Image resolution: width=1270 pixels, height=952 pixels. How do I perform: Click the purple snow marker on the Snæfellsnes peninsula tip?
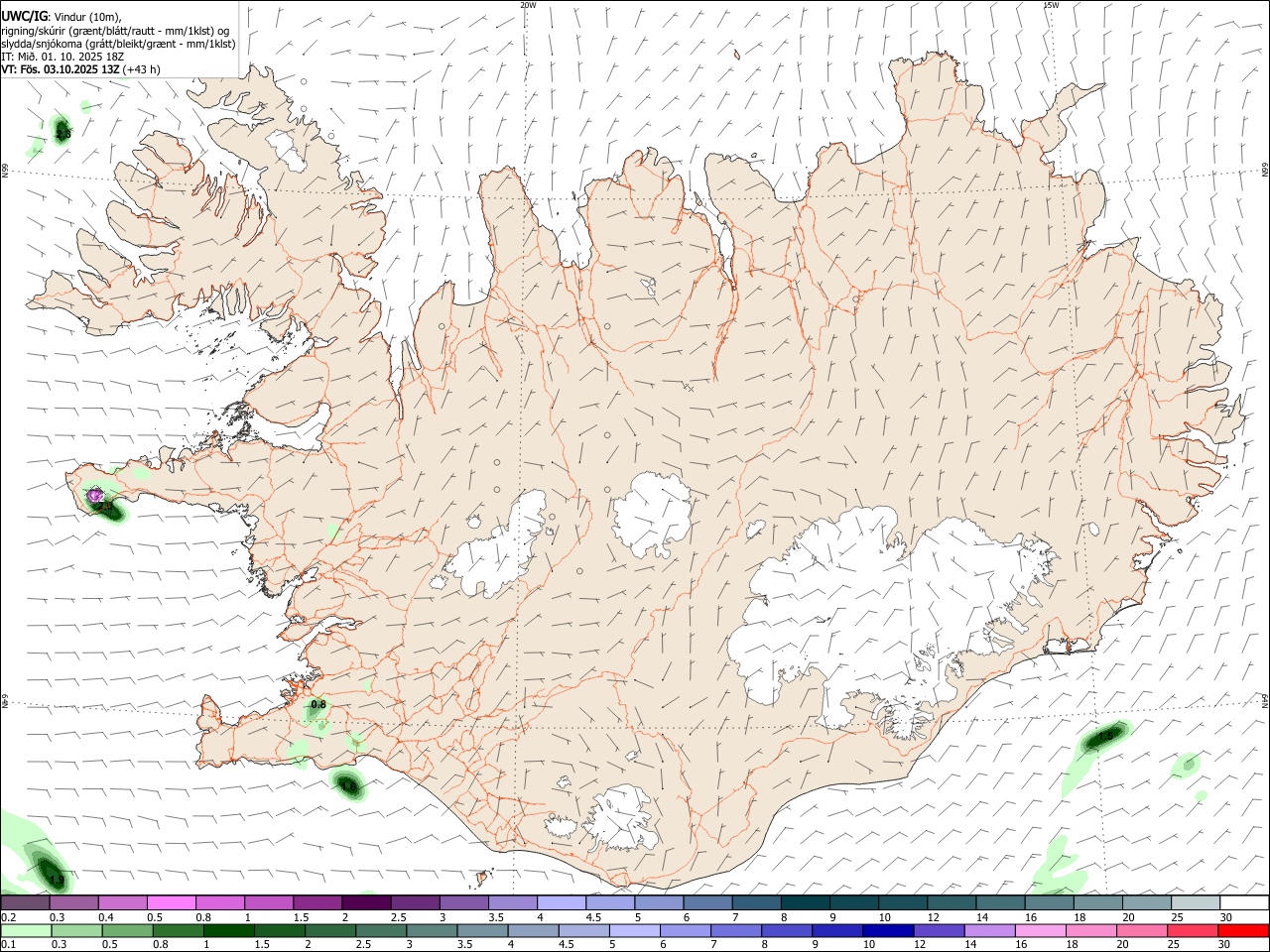[95, 495]
